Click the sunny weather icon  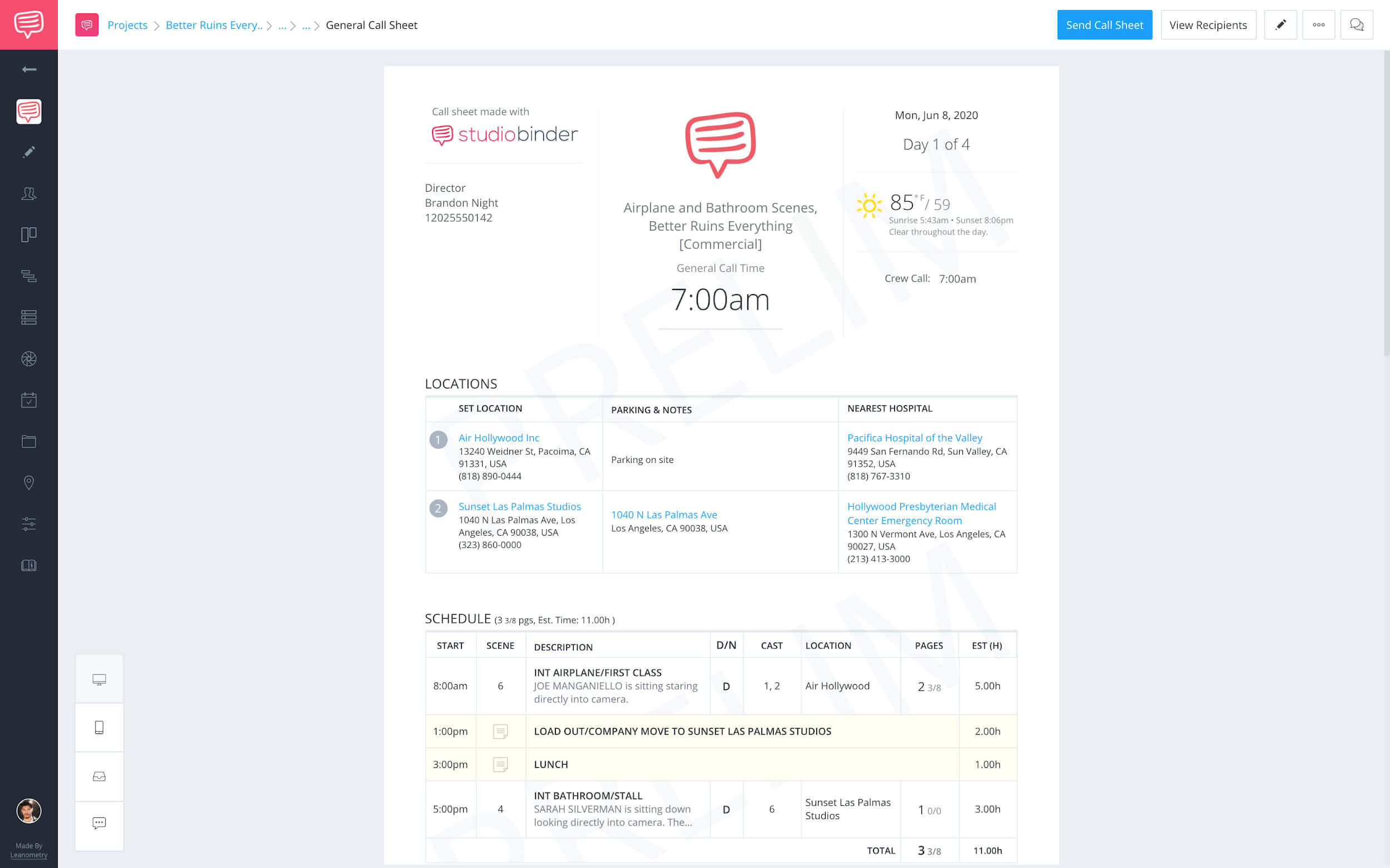(869, 205)
